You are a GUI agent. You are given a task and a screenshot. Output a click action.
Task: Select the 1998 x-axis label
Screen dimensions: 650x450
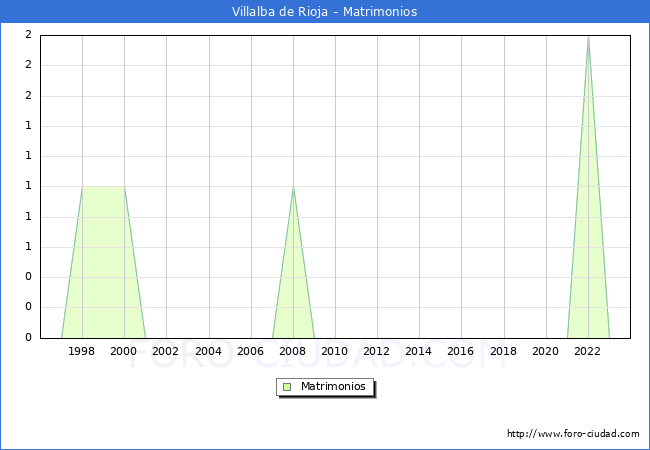(x=81, y=351)
